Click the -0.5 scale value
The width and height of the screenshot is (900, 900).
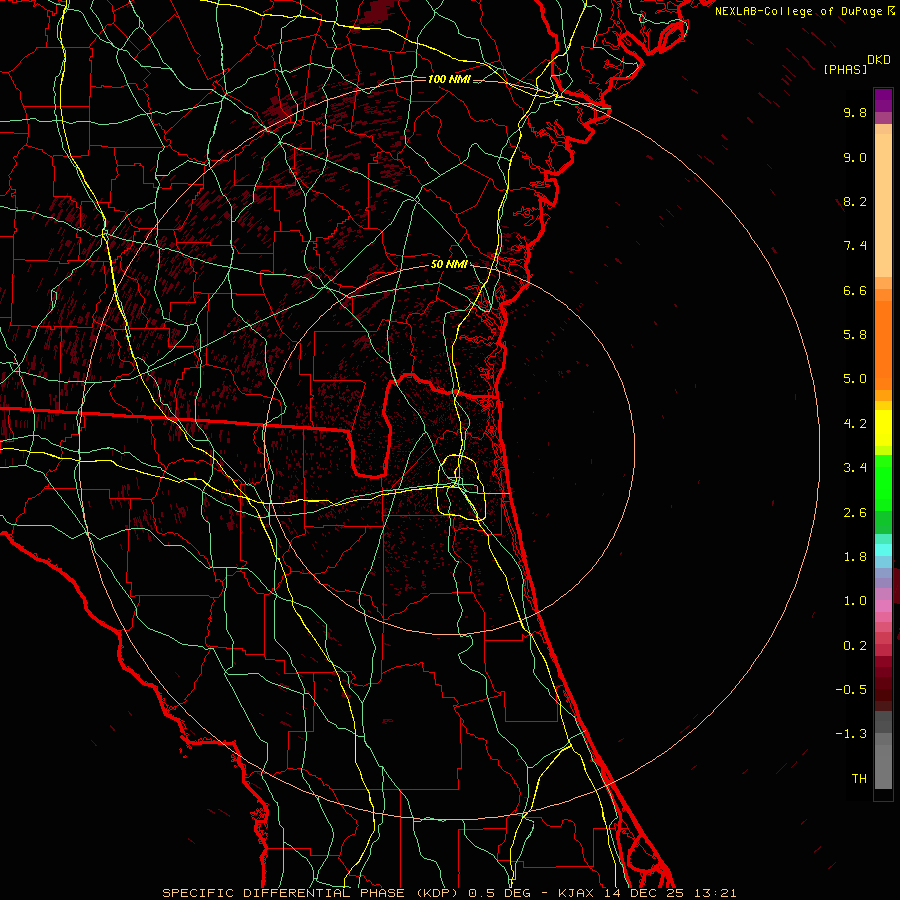tap(851, 689)
